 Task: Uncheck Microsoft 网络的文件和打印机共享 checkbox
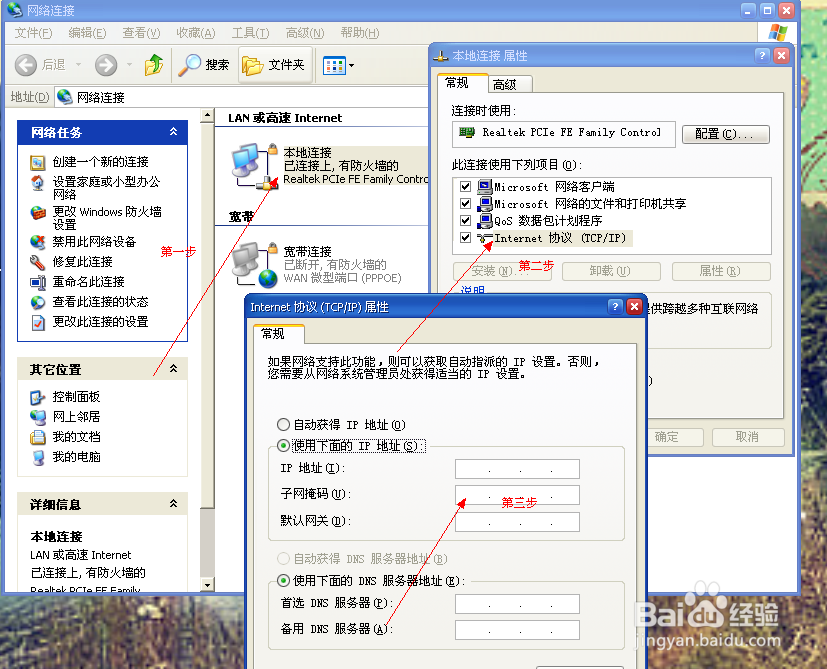click(x=465, y=203)
